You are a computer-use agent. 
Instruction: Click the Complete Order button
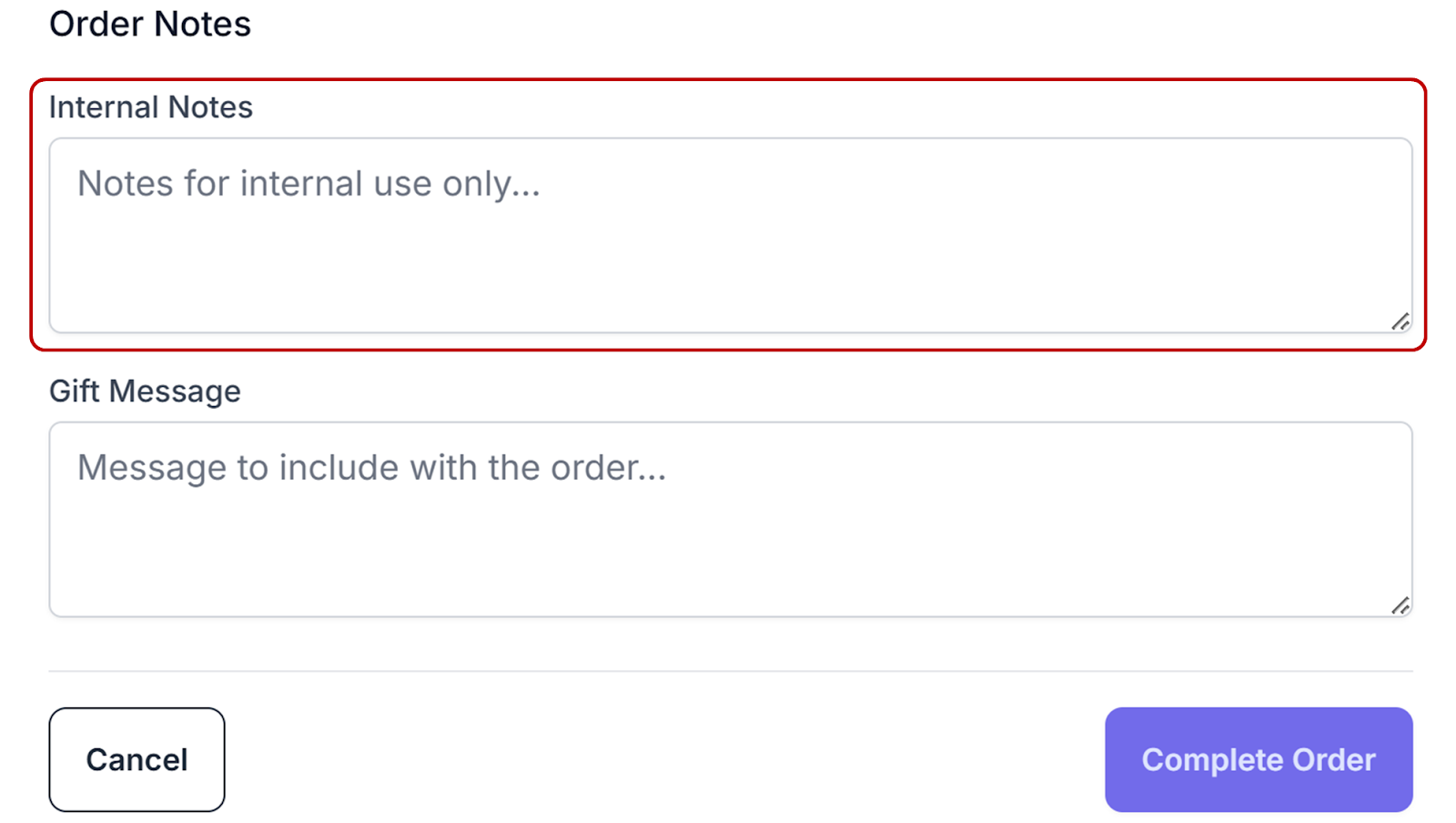point(1258,759)
